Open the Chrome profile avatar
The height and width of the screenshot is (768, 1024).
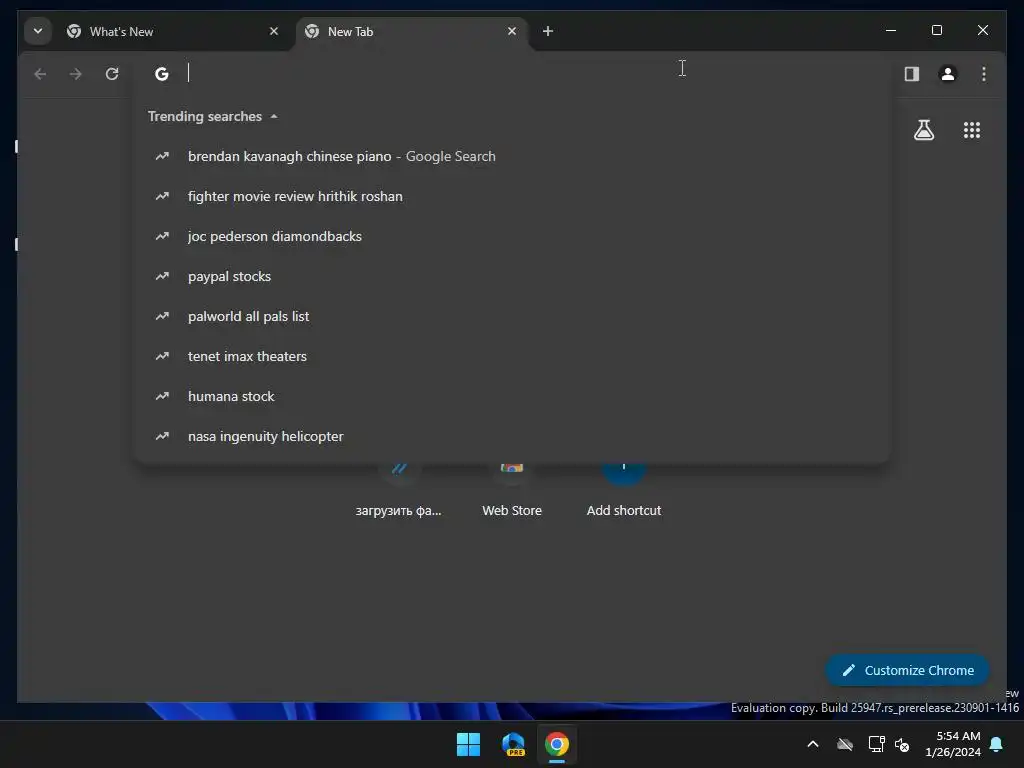(x=948, y=74)
